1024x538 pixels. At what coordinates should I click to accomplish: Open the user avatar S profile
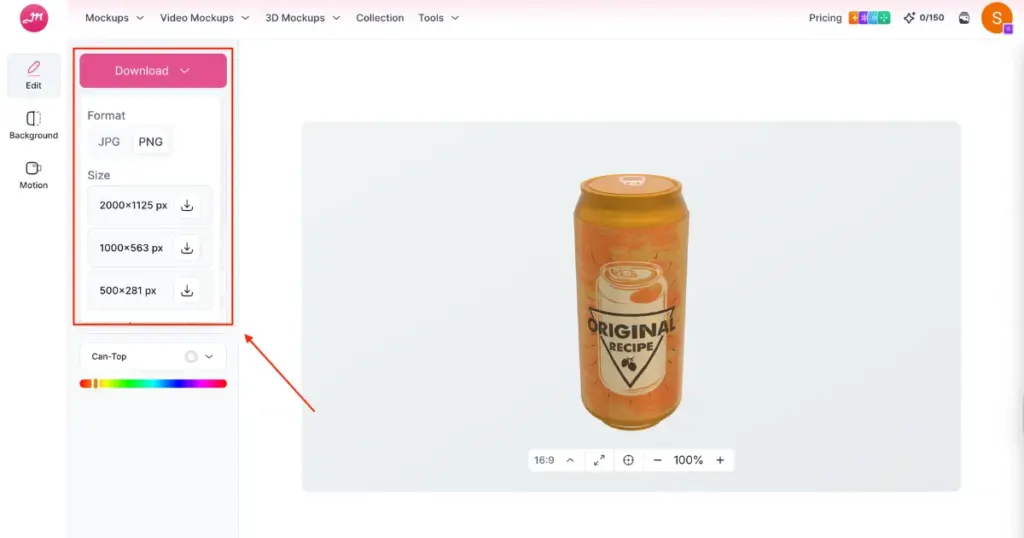tap(997, 18)
